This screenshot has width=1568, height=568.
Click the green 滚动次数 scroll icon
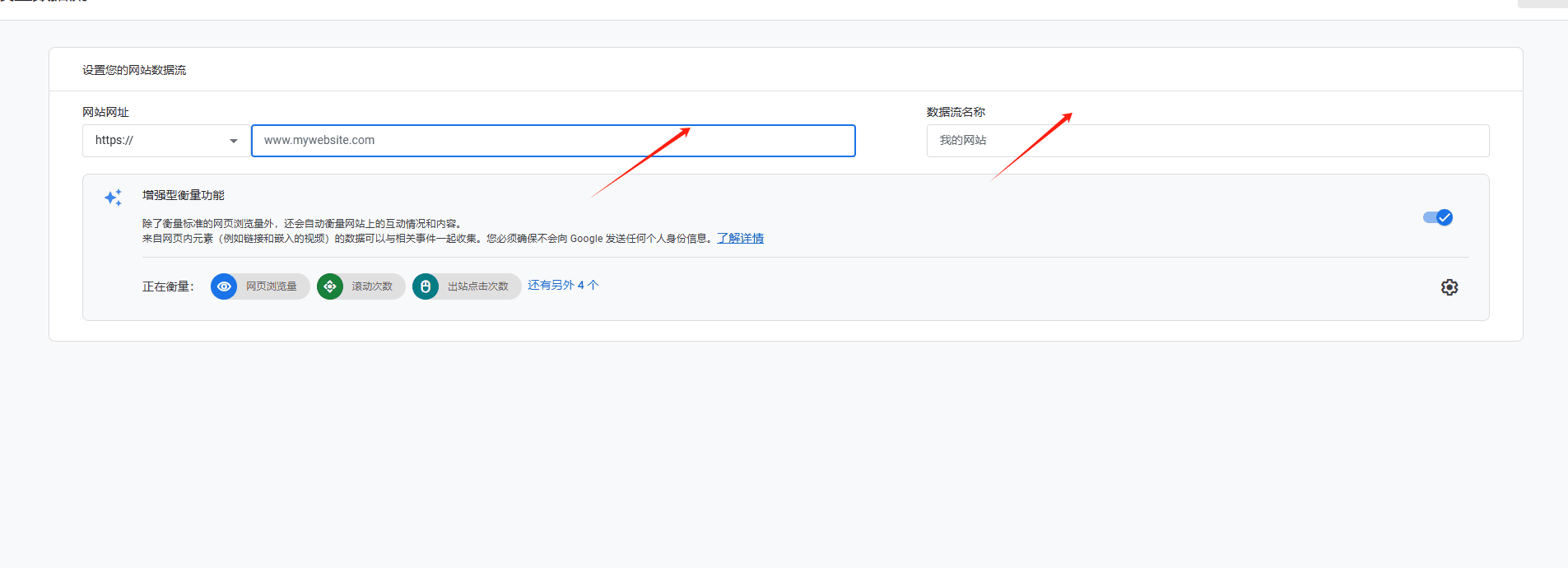(330, 286)
